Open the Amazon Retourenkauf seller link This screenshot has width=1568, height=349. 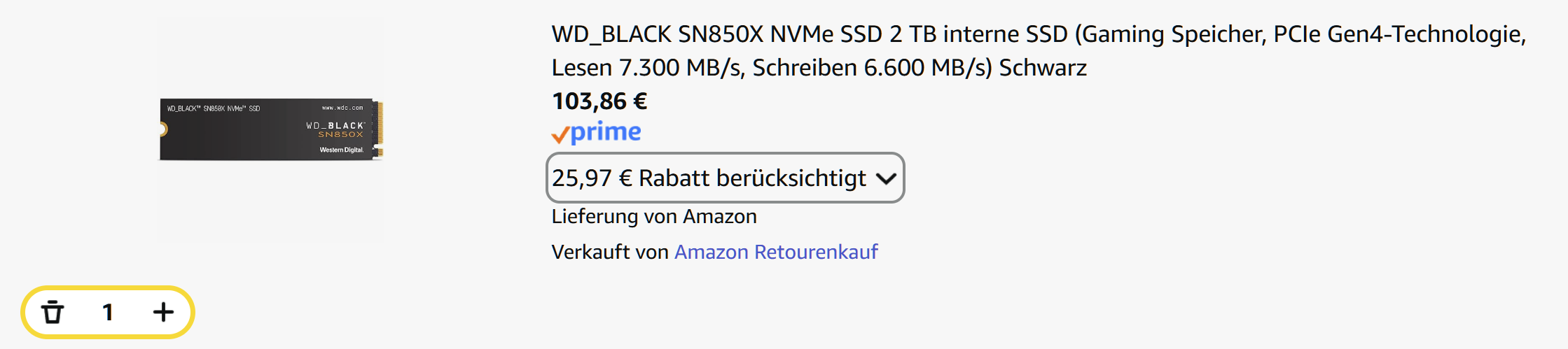pyautogui.click(x=776, y=252)
